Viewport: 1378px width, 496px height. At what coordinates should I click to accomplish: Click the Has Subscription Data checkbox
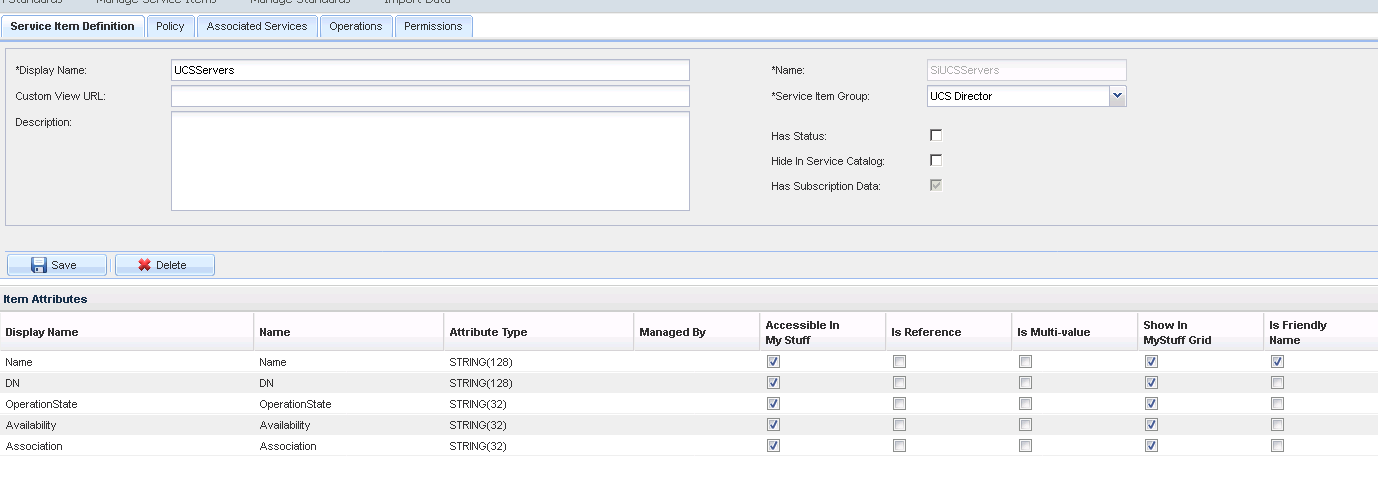(x=936, y=185)
